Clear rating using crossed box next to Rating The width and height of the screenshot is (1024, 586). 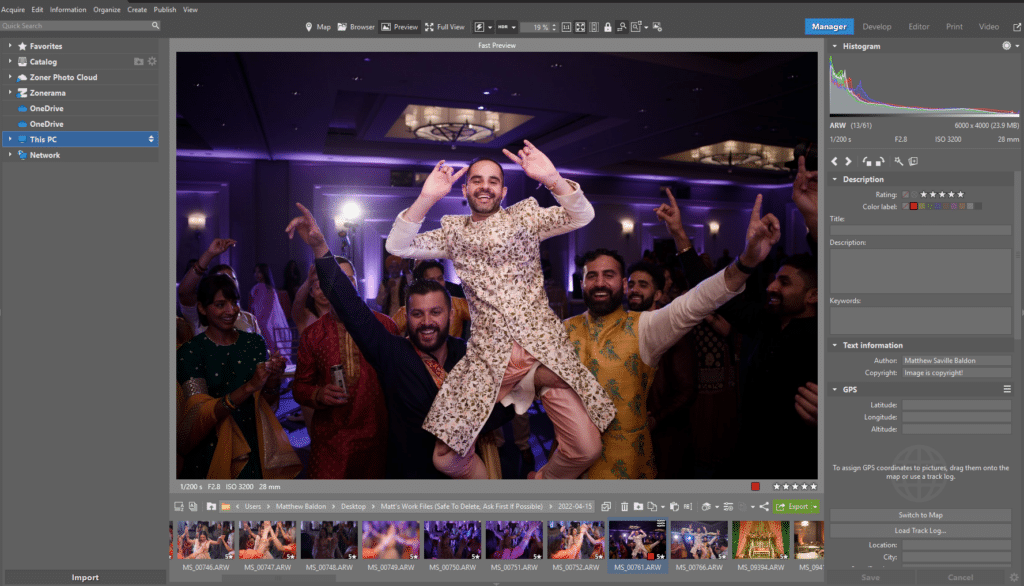905,195
